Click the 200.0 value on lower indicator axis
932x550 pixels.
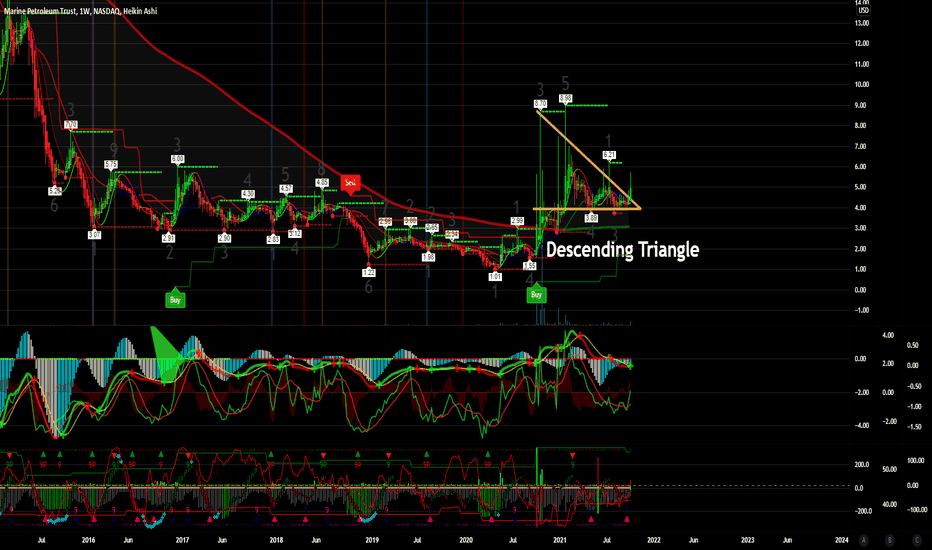(862, 465)
